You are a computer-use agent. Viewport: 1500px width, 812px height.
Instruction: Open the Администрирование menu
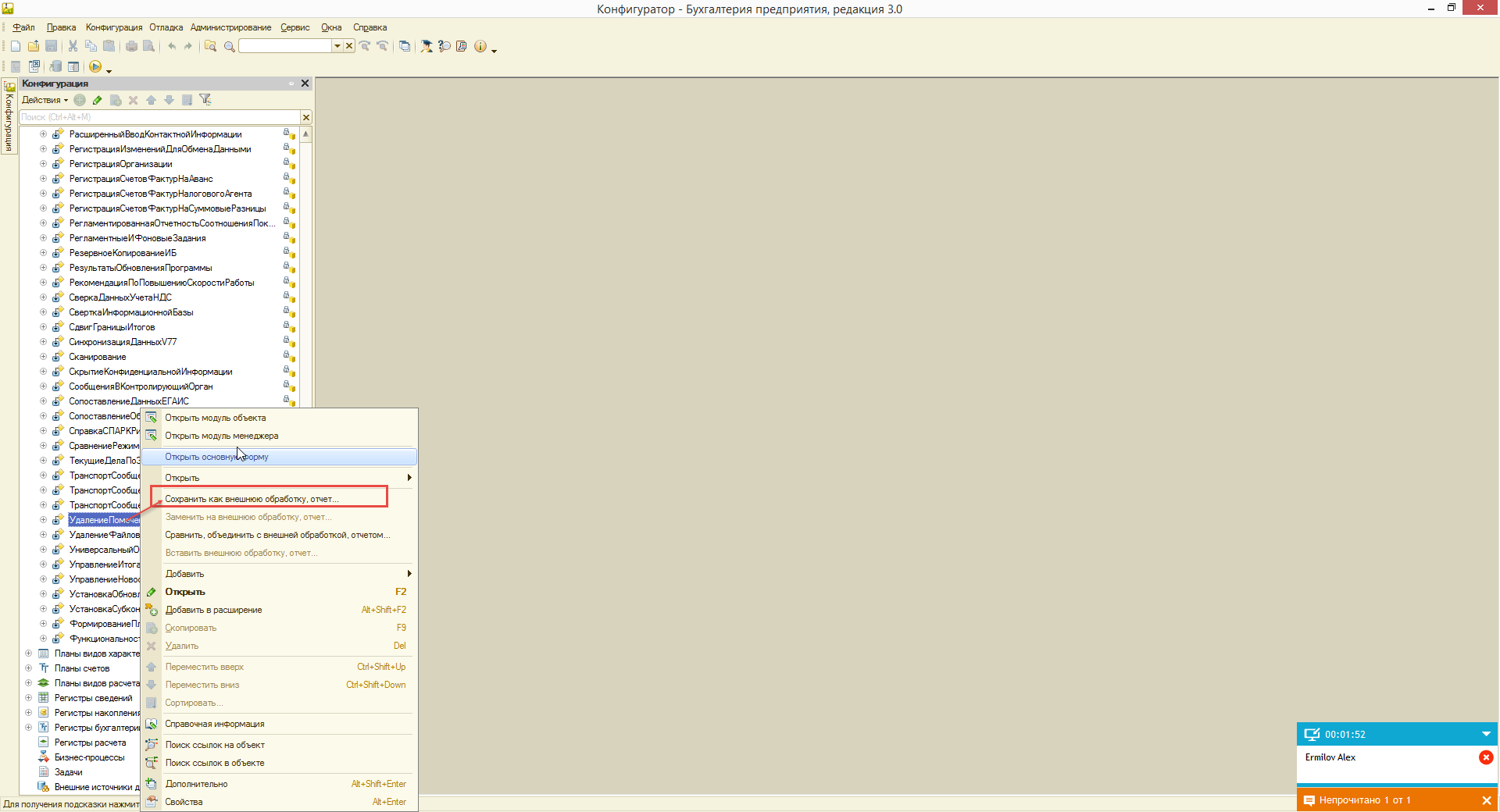[231, 27]
